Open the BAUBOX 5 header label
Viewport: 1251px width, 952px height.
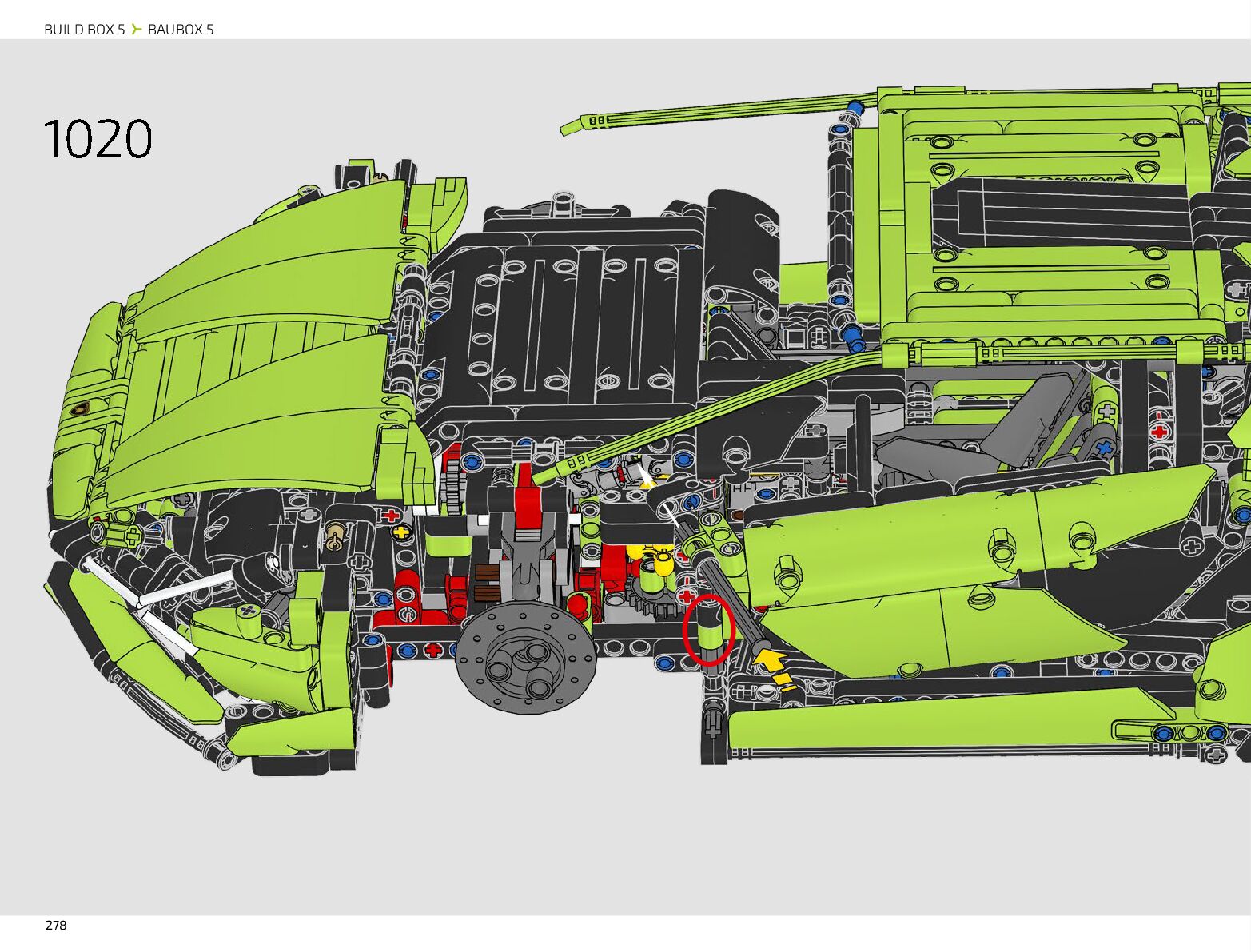point(181,30)
